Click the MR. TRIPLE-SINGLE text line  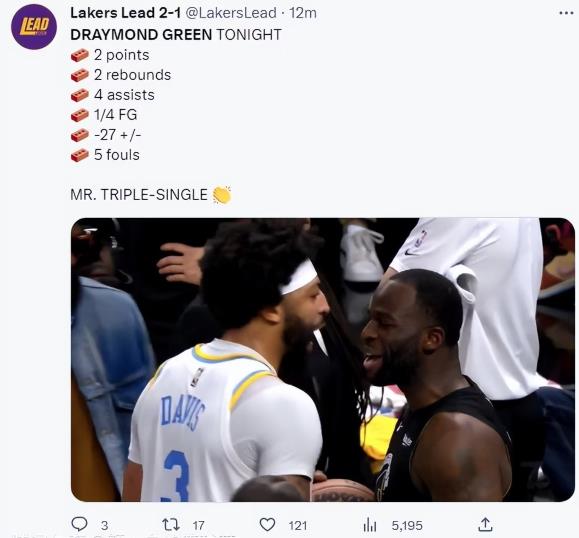139,195
